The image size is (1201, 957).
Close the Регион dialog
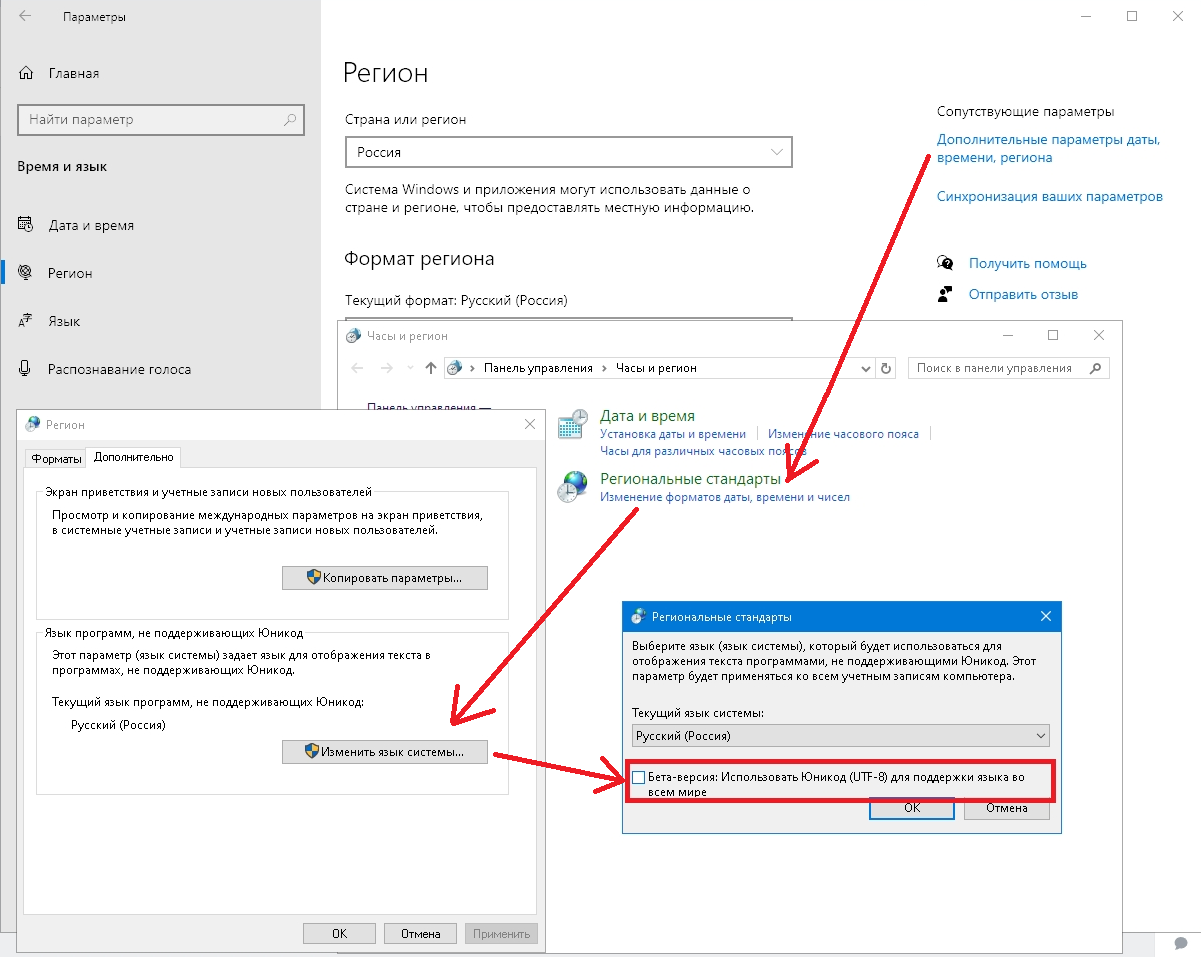(x=530, y=424)
